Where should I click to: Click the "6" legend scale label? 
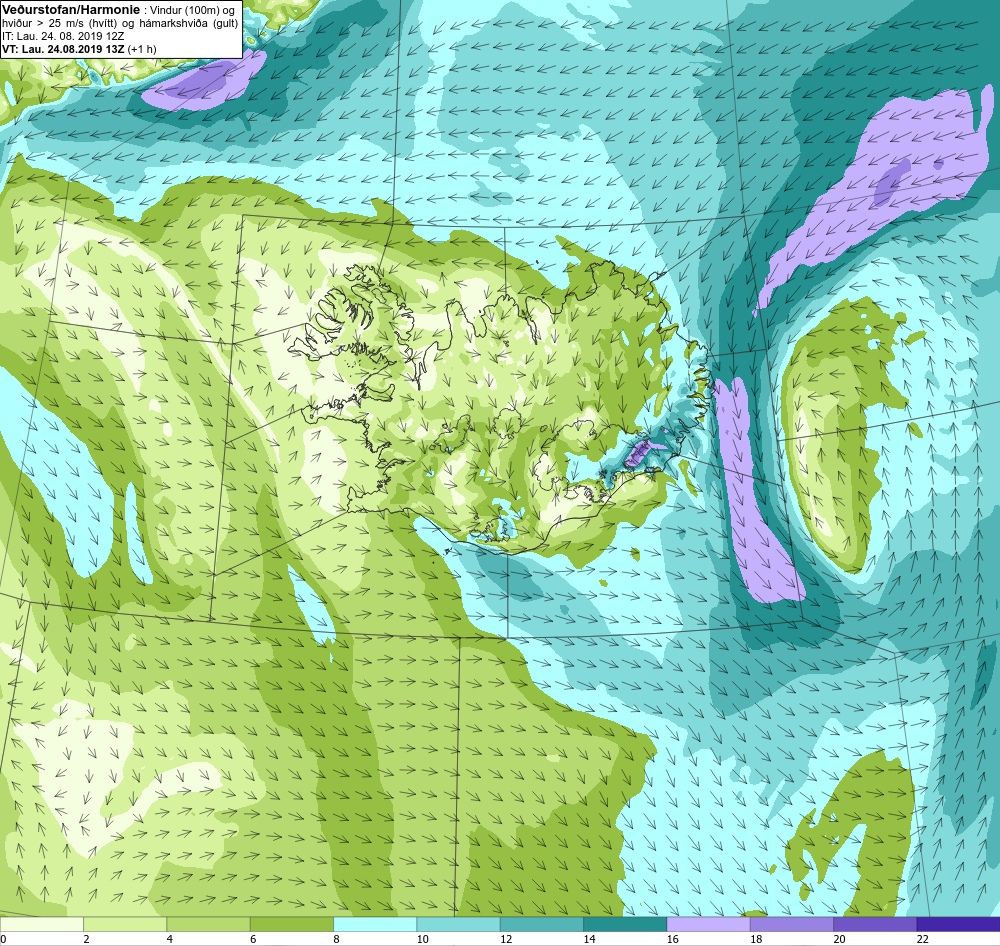253,939
